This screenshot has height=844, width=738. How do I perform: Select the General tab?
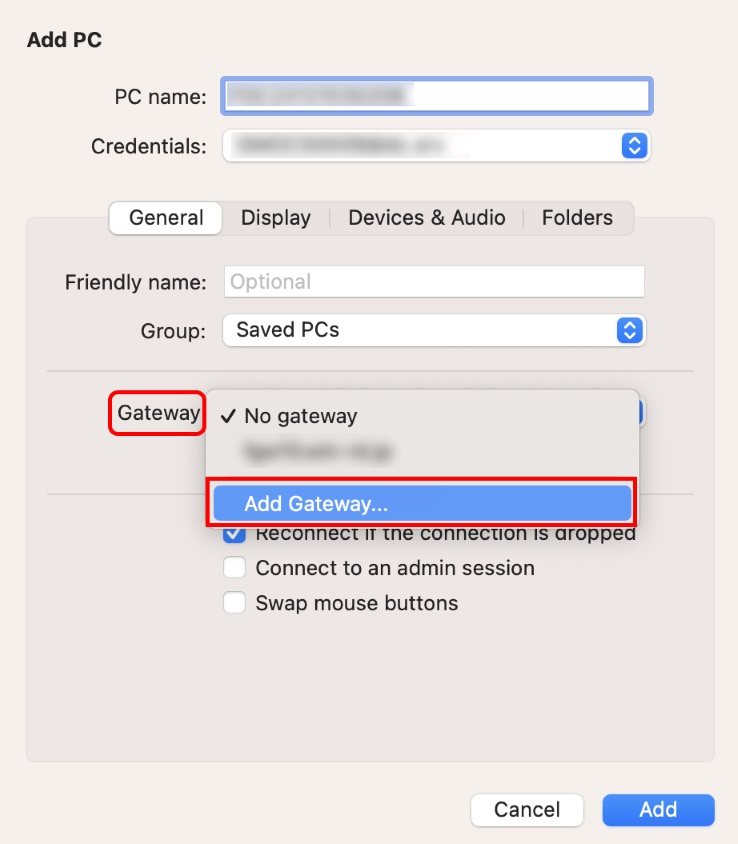[166, 218]
